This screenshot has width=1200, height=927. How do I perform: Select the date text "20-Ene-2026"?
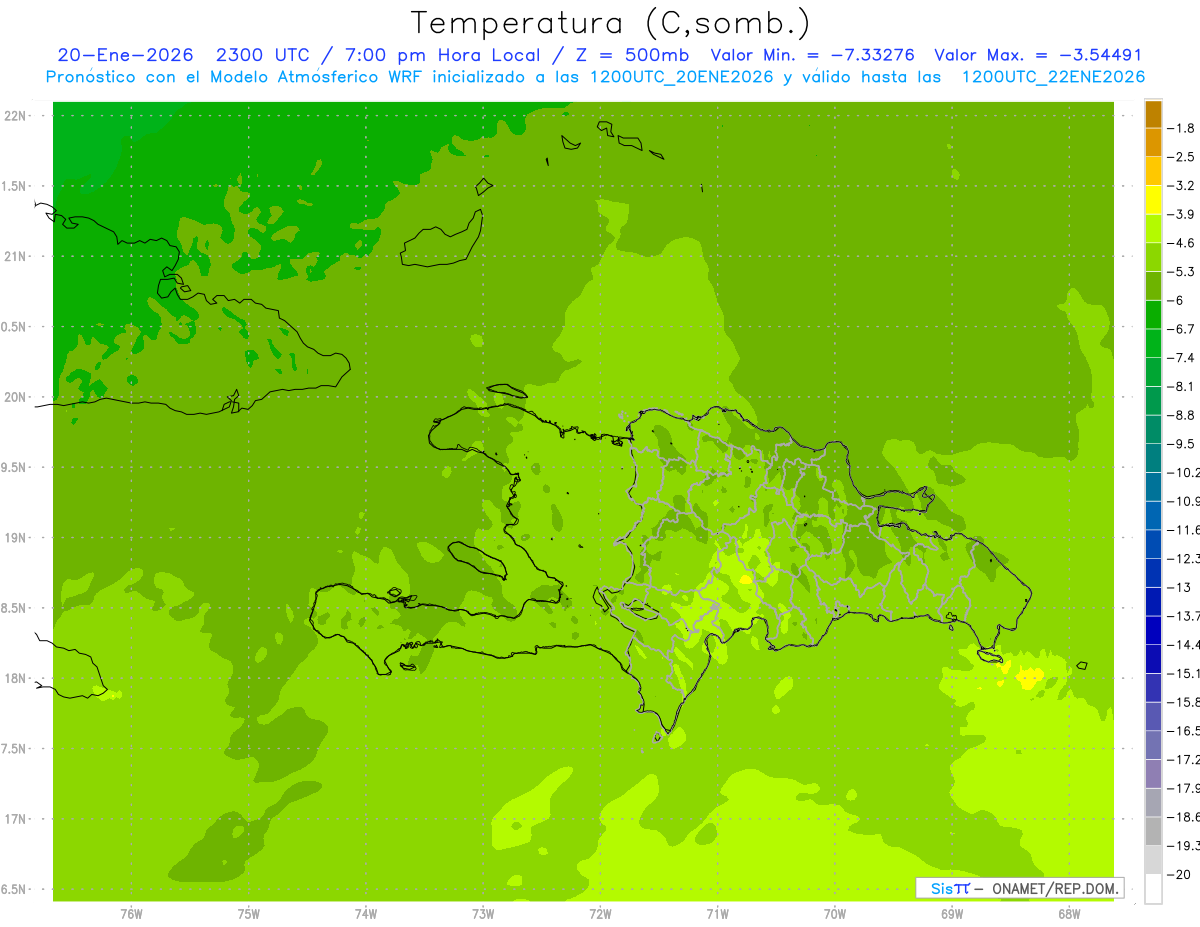(x=125, y=55)
